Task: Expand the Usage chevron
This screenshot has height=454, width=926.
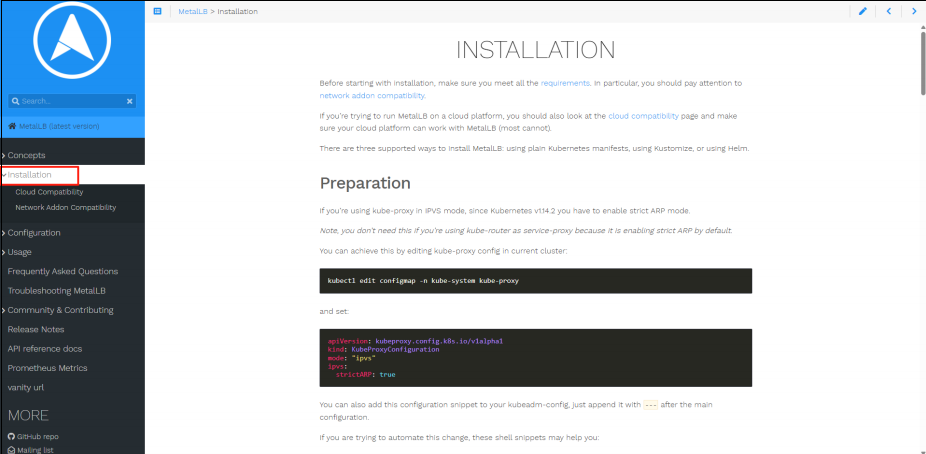Action: tap(4, 253)
